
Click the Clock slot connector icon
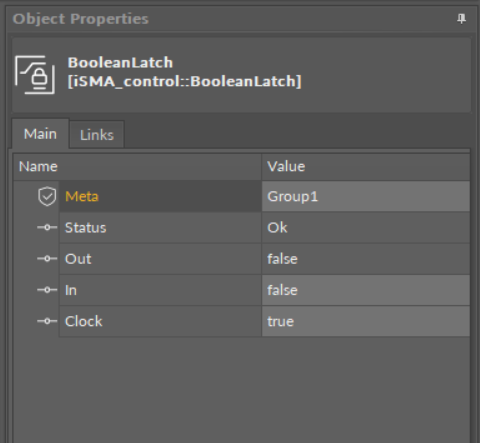pyautogui.click(x=47, y=321)
